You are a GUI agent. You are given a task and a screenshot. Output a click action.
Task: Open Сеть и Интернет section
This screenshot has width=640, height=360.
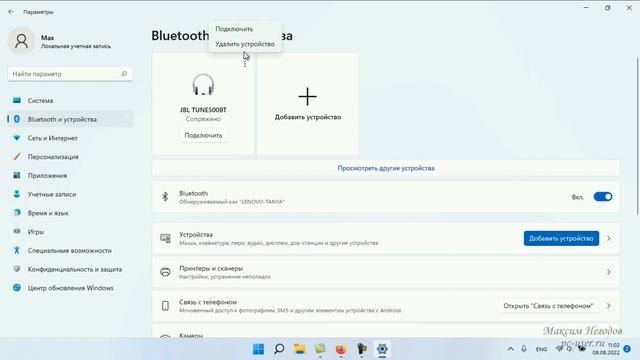point(70,138)
